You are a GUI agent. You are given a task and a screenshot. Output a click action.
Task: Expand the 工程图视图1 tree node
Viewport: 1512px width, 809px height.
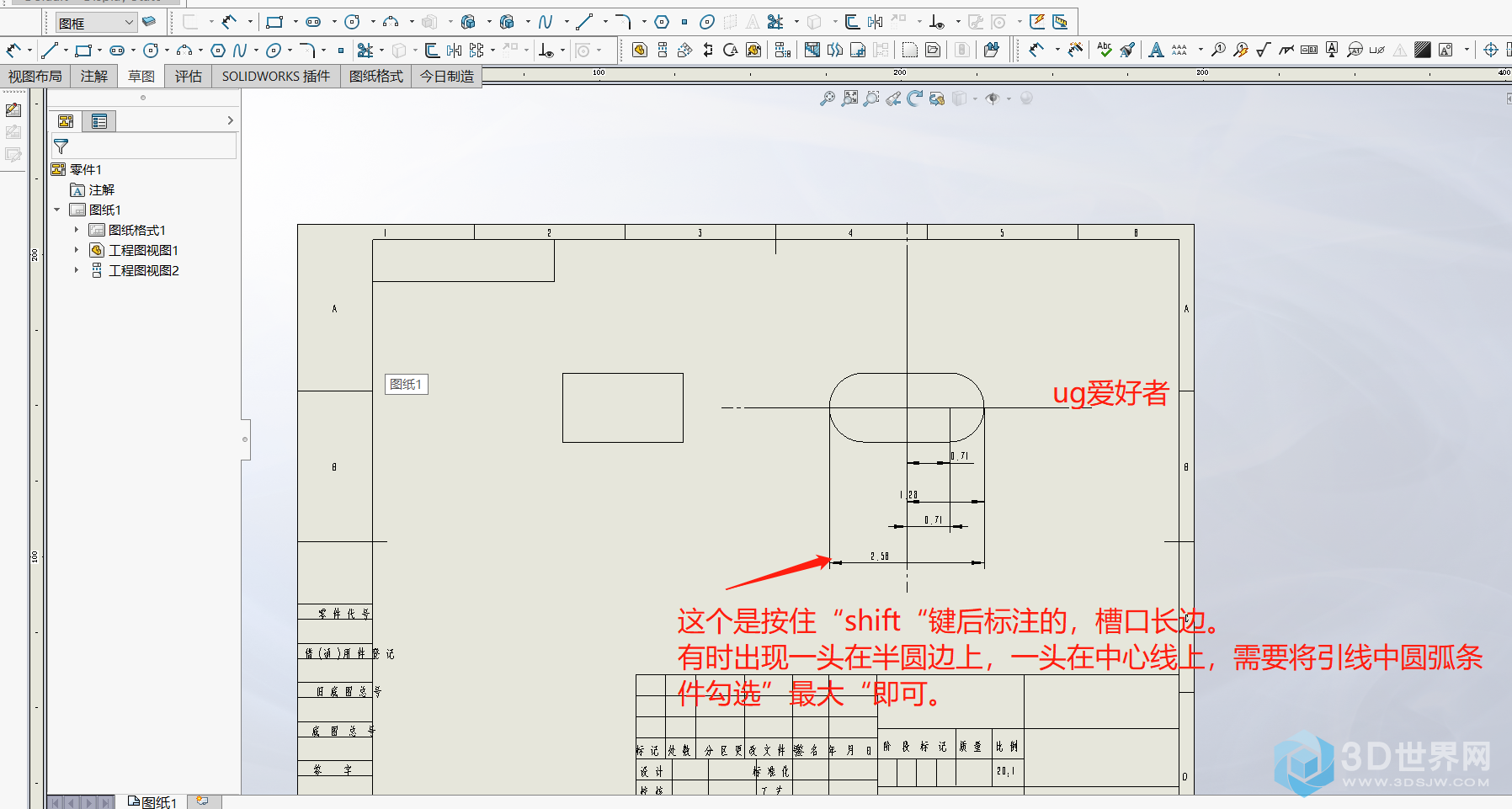(77, 250)
